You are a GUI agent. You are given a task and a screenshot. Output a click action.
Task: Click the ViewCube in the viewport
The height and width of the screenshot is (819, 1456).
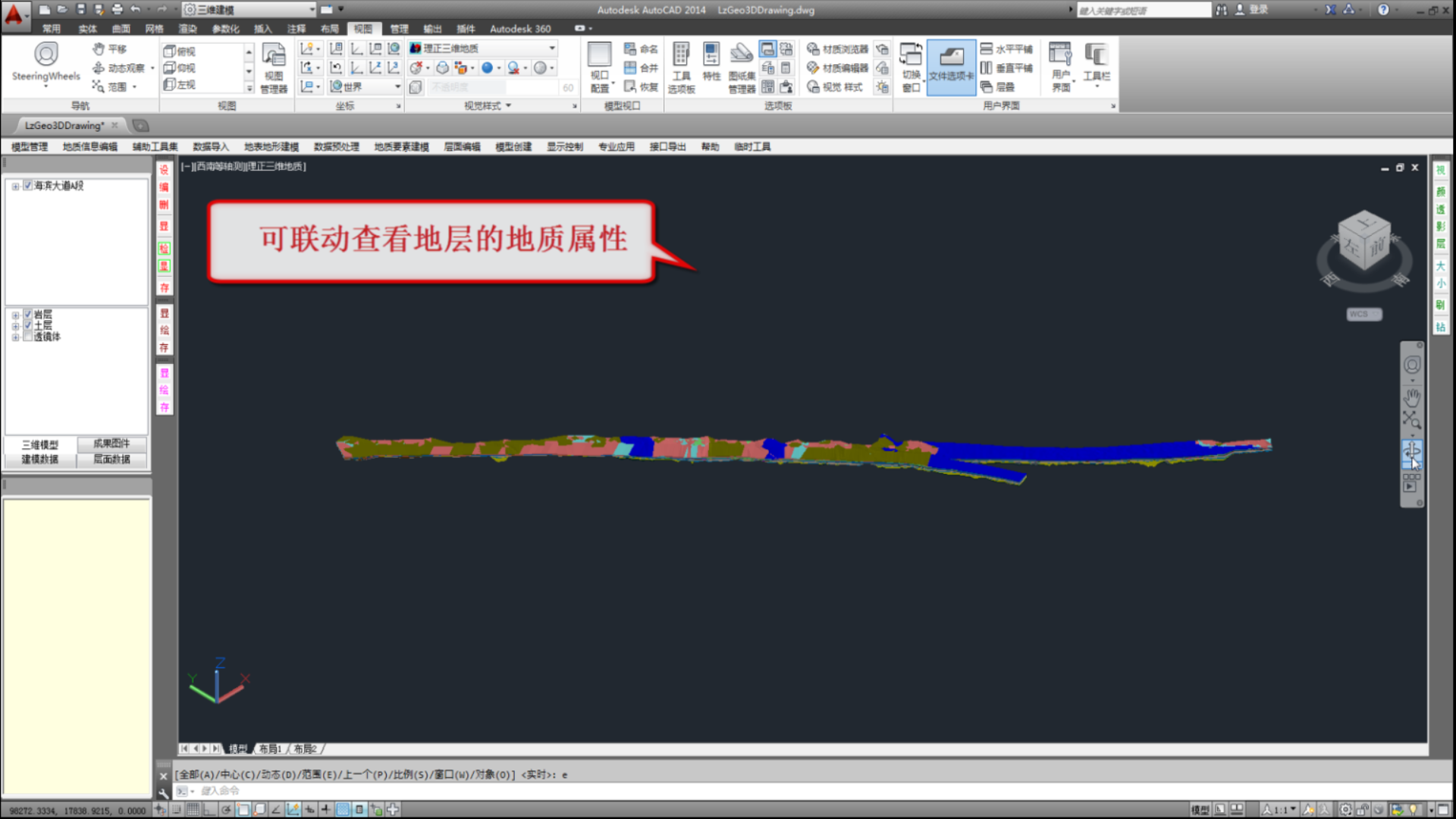point(1364,241)
